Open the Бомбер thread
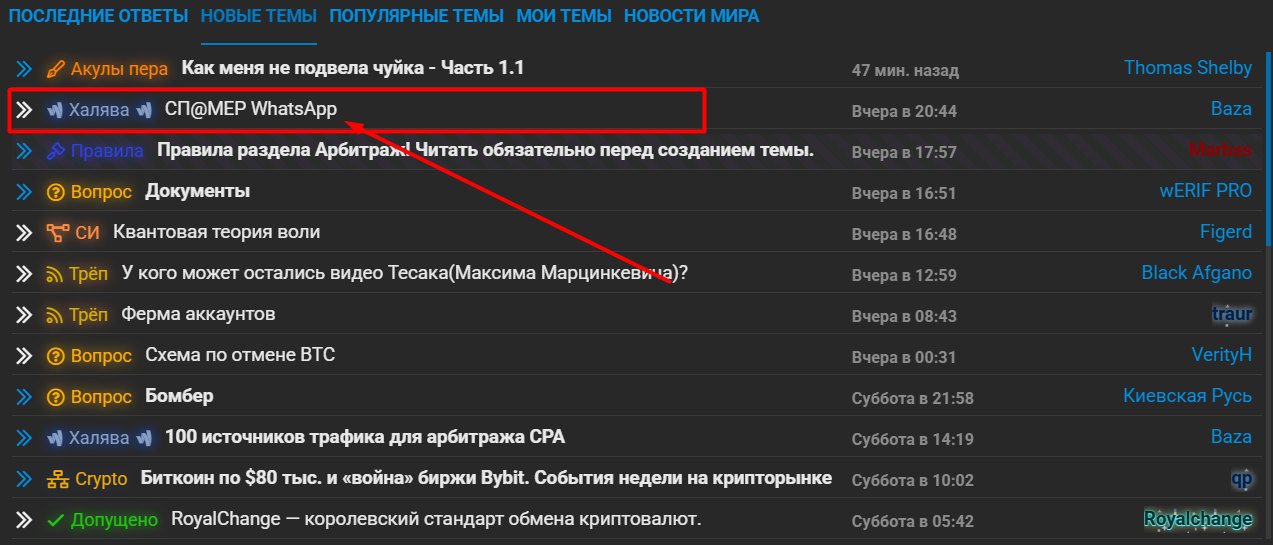The height and width of the screenshot is (545, 1273). click(x=180, y=396)
